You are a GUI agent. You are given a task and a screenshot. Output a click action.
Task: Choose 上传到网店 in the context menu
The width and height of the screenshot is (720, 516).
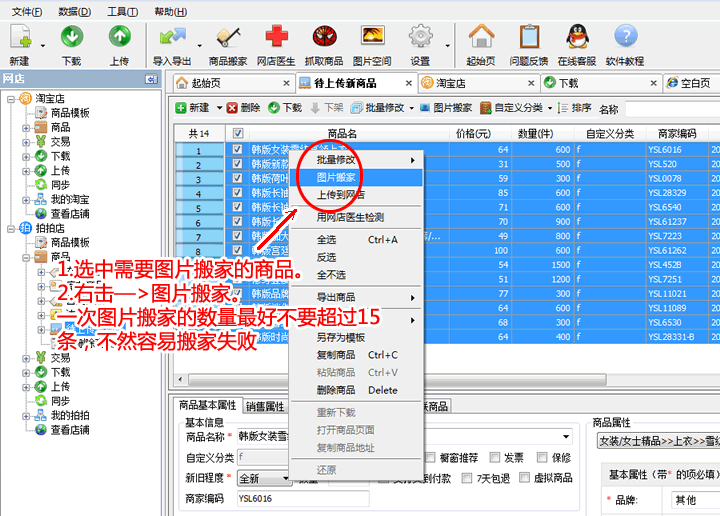click(356, 195)
